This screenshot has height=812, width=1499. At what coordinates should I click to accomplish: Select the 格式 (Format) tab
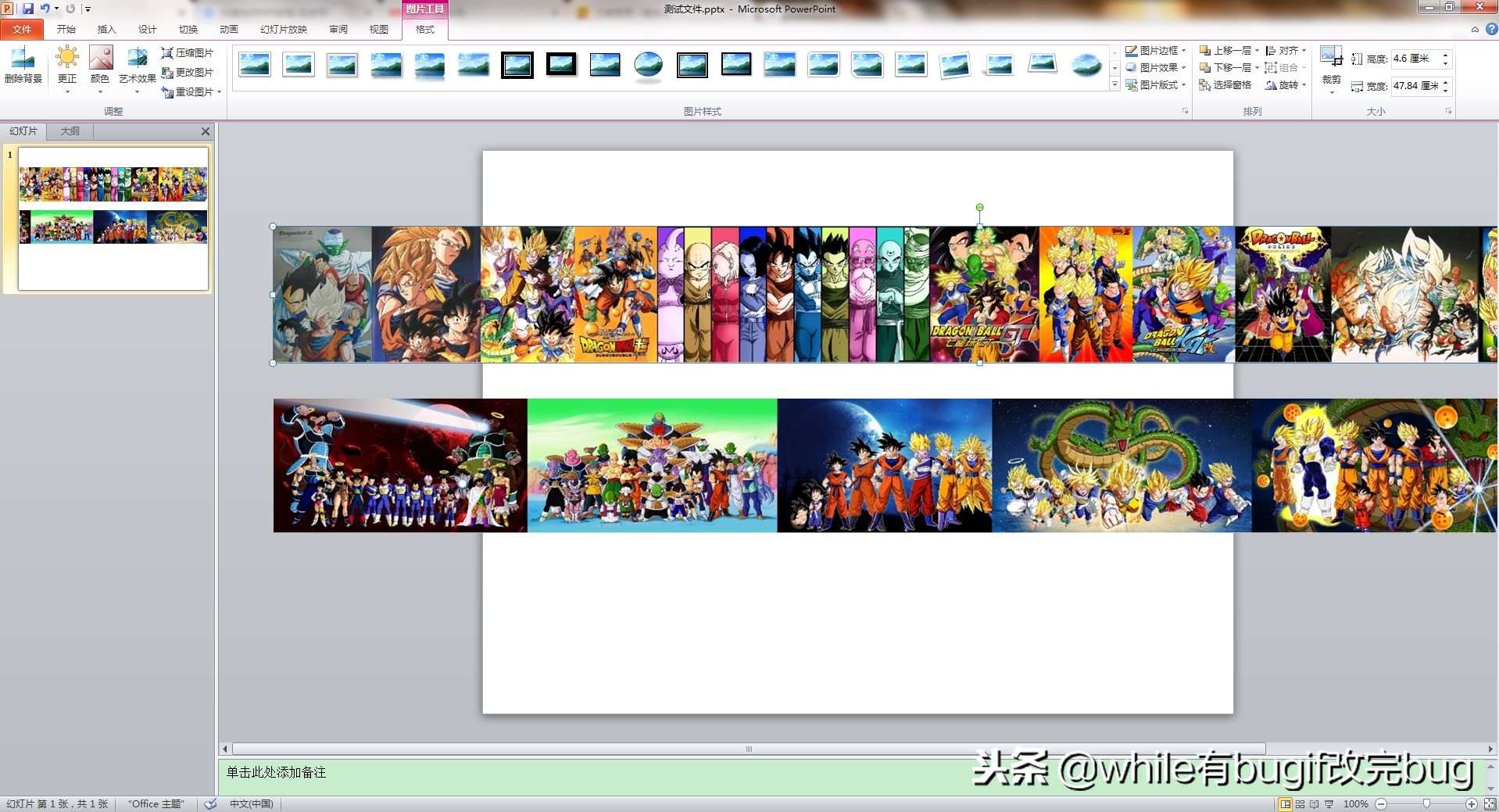click(x=425, y=30)
